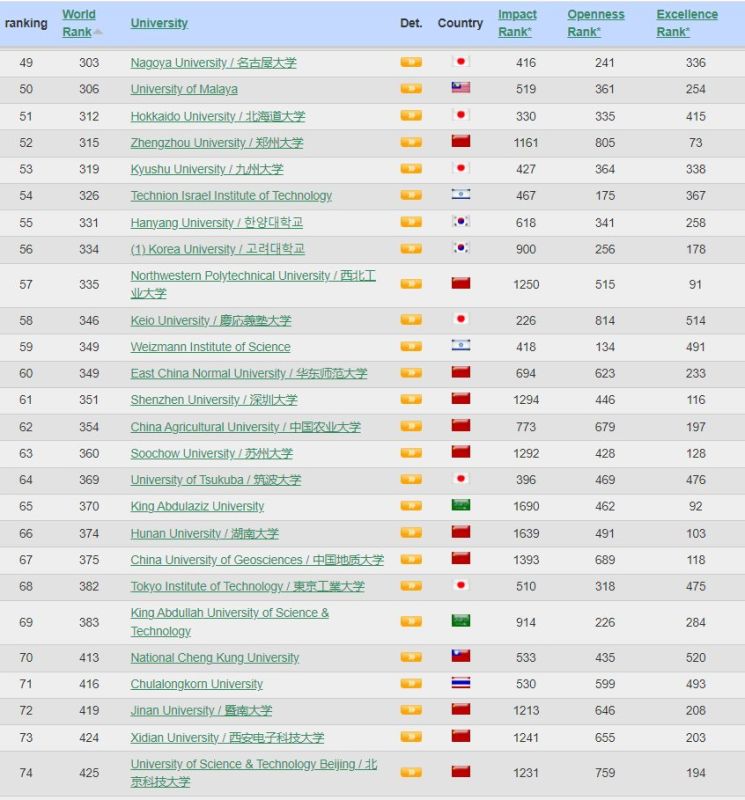Click details icon for Shenzhen University
Viewport: 745px width, 800px height.
[411, 399]
